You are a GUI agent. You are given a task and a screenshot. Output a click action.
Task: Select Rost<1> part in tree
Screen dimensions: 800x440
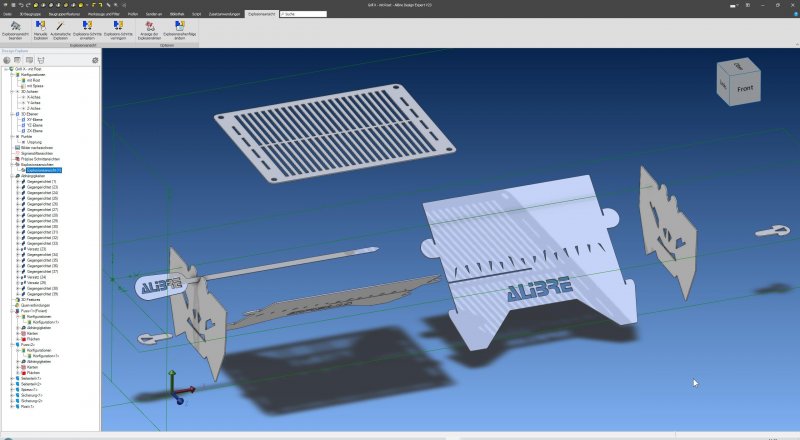click(28, 406)
